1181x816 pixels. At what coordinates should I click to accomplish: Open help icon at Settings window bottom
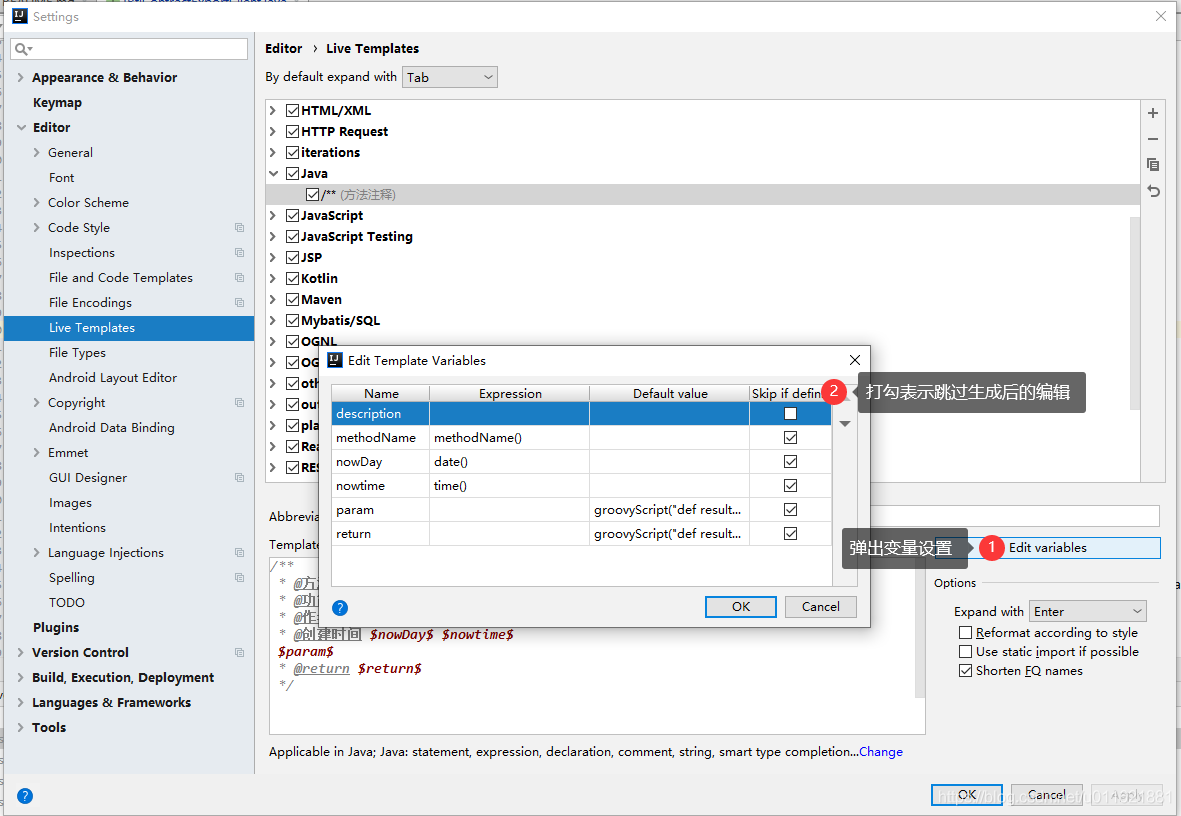pyautogui.click(x=25, y=796)
